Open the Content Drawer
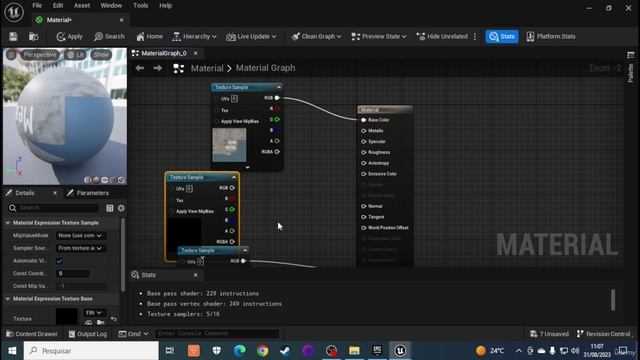This screenshot has width=640, height=360. click(x=32, y=334)
